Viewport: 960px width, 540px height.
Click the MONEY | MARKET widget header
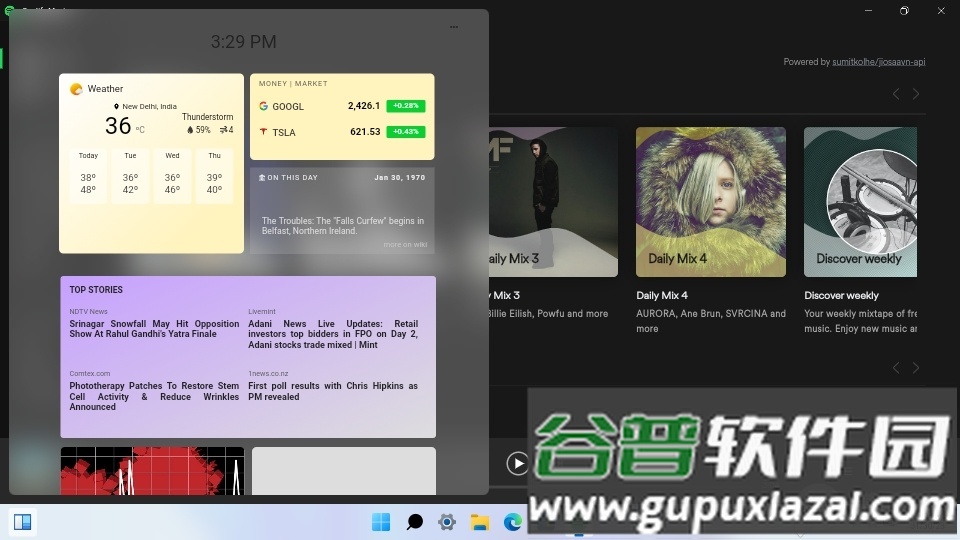coord(293,84)
